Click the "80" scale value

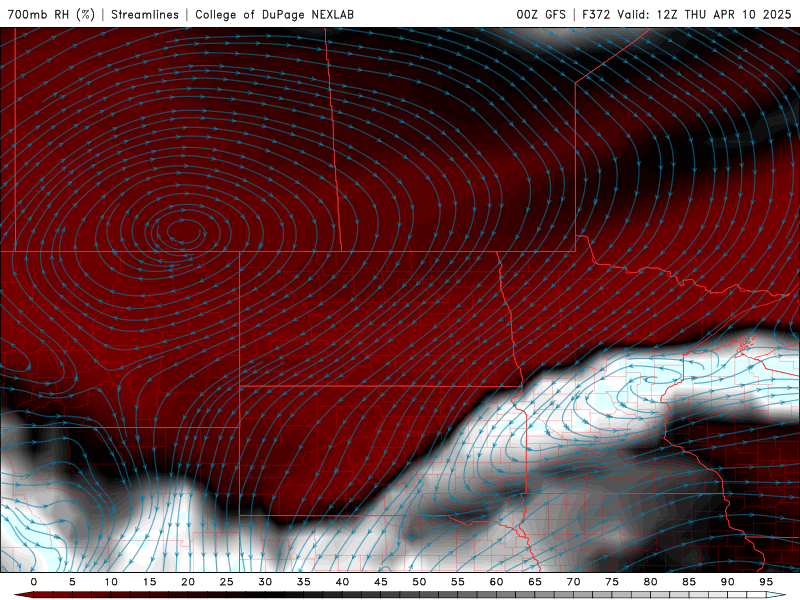(x=651, y=582)
